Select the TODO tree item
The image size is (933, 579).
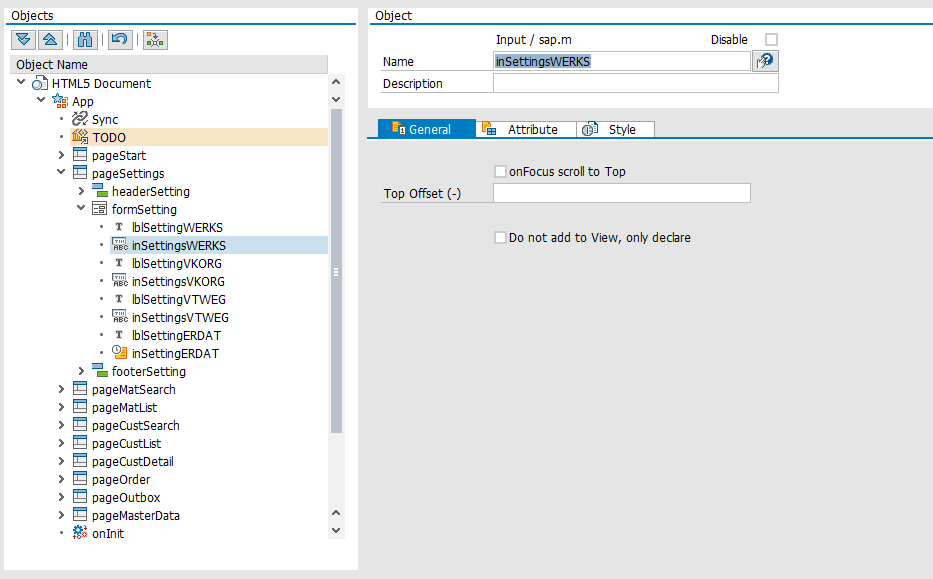(x=109, y=137)
